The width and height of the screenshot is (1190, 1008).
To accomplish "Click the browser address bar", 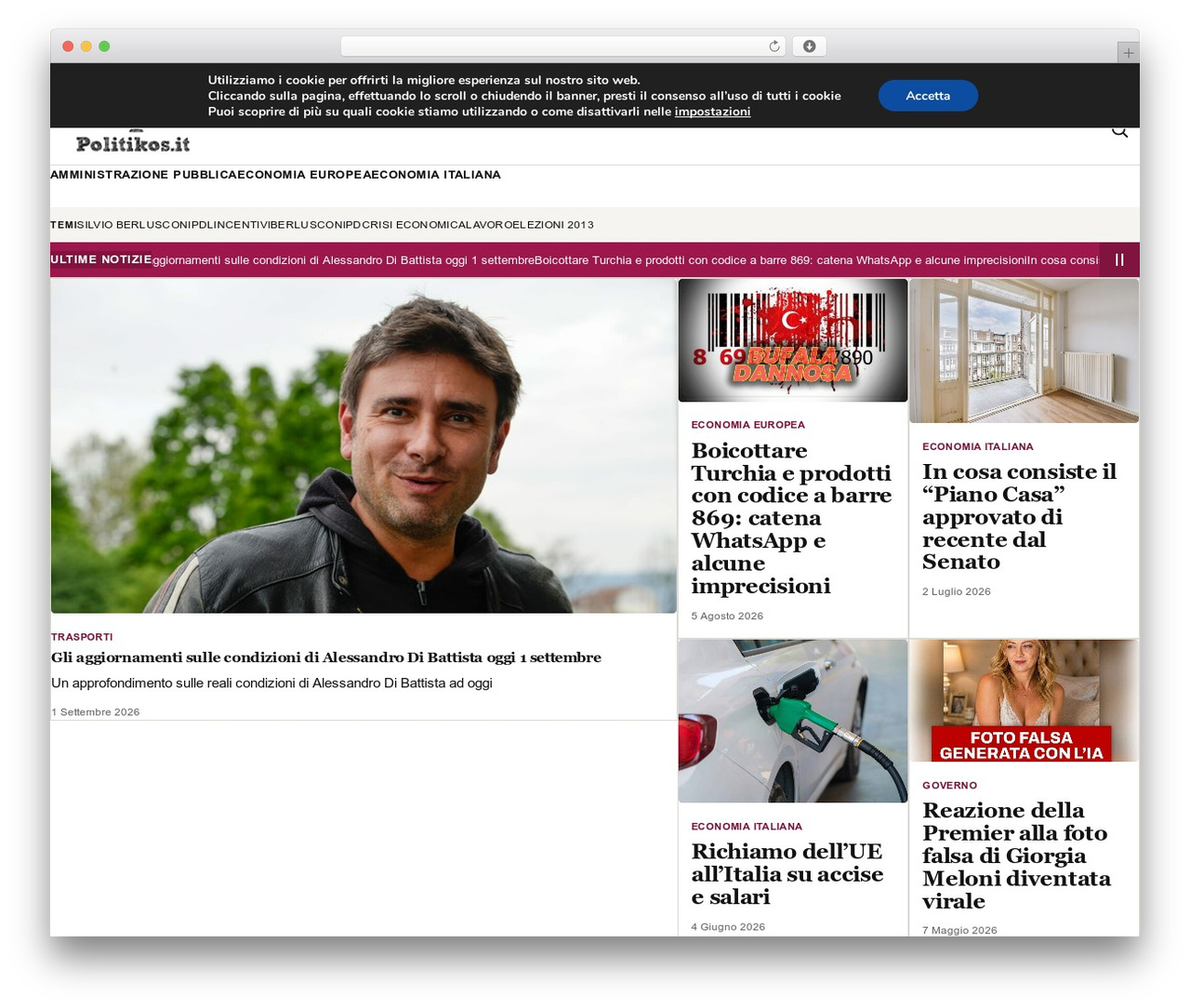I will point(562,46).
